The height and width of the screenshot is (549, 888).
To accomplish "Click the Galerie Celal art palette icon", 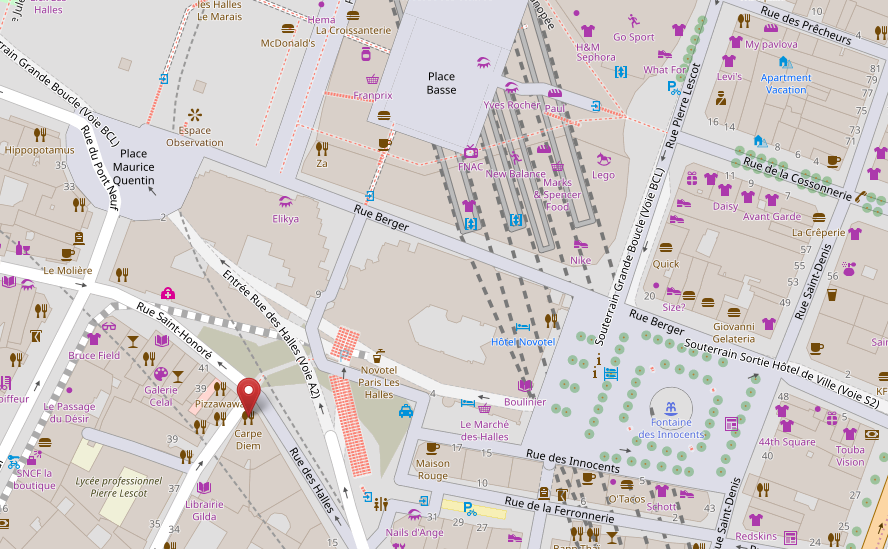I will (x=160, y=373).
